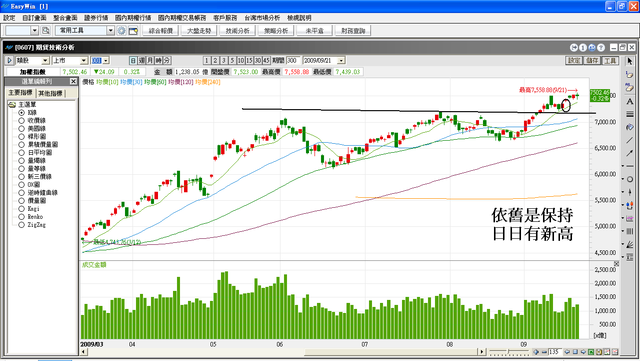Select the 日 daily period button

pos(133,60)
